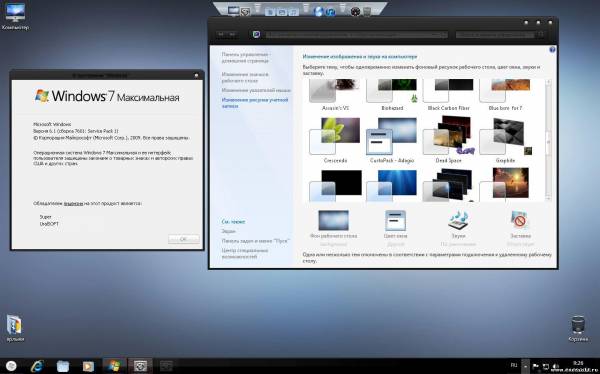Choose the Graphite theme
This screenshot has height=374, width=600.
click(505, 140)
